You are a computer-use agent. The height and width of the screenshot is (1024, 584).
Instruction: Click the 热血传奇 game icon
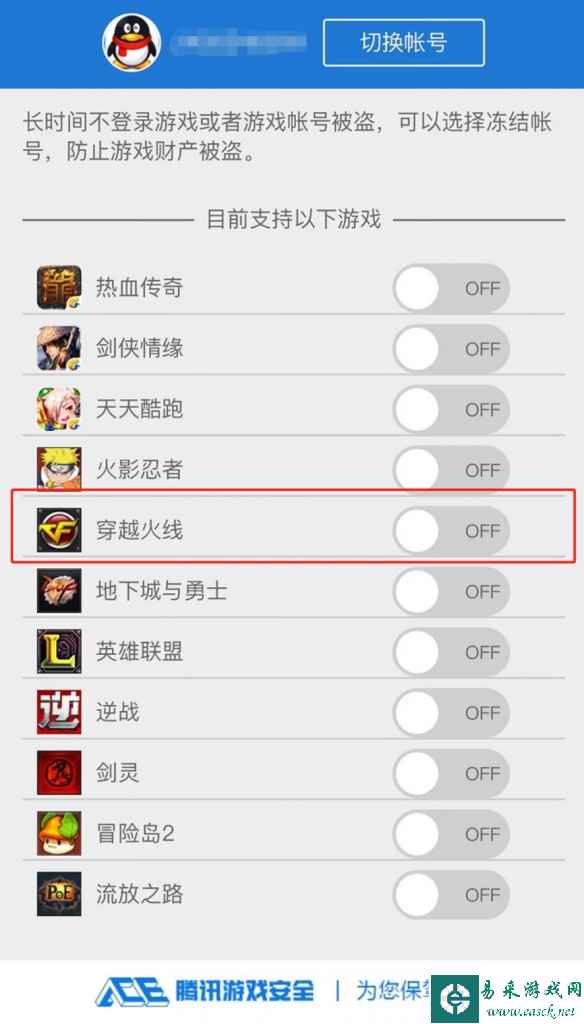(x=59, y=287)
